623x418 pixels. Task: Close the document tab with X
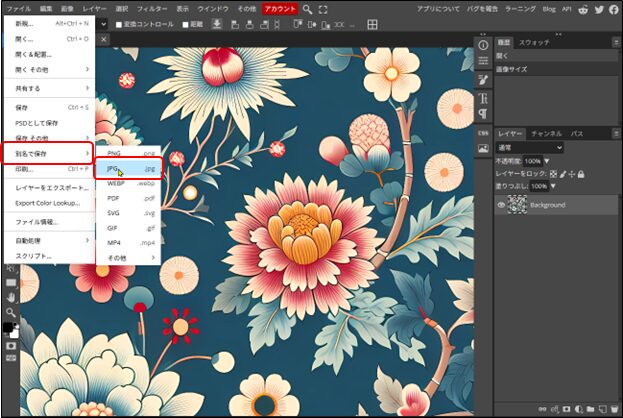point(103,39)
